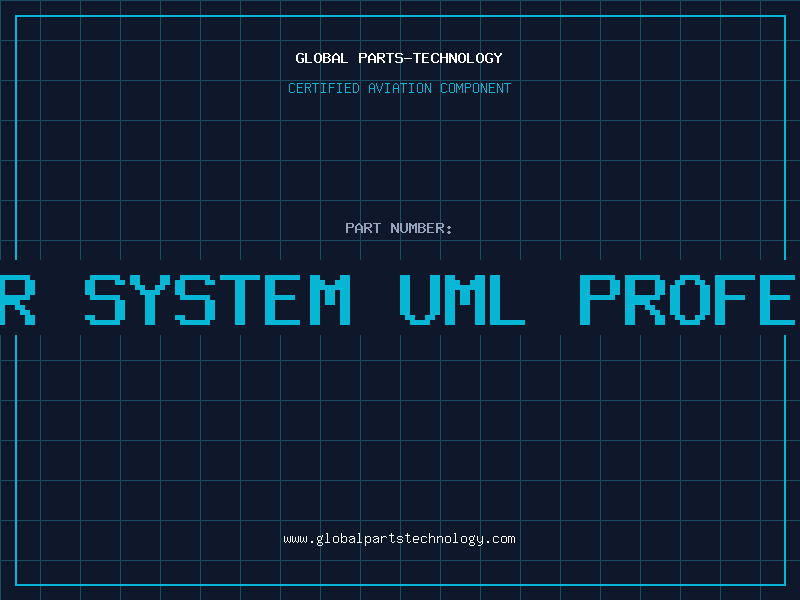The image size is (800, 600).
Task: Click the GLOBAL PARTS-TECHNOLOGY heading
Action: [x=399, y=58]
